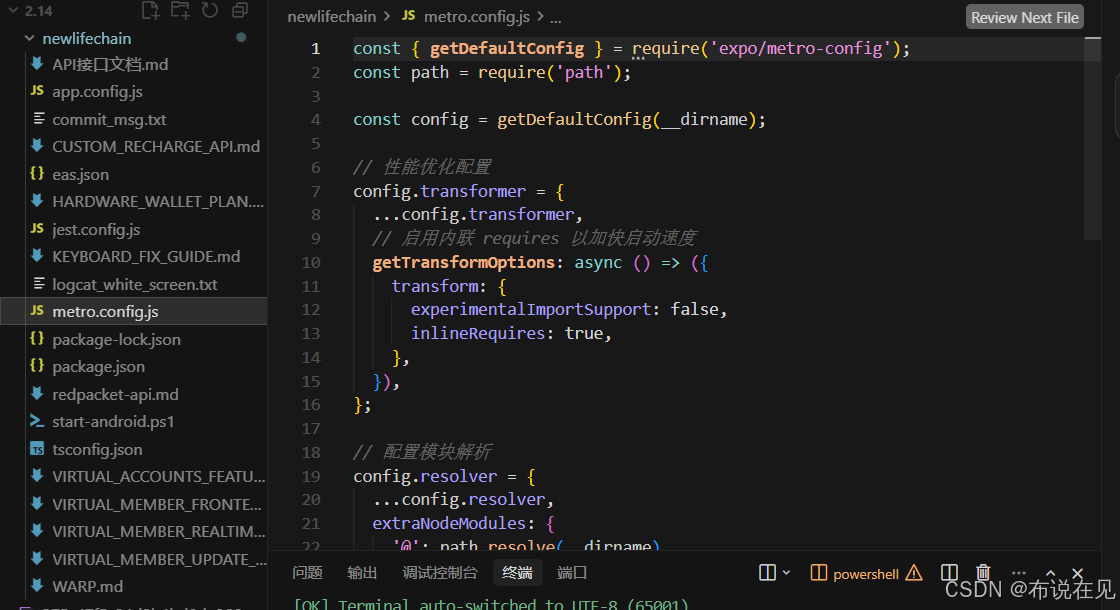Open start-android.ps1 script
Image resolution: width=1120 pixels, height=610 pixels.
(113, 421)
